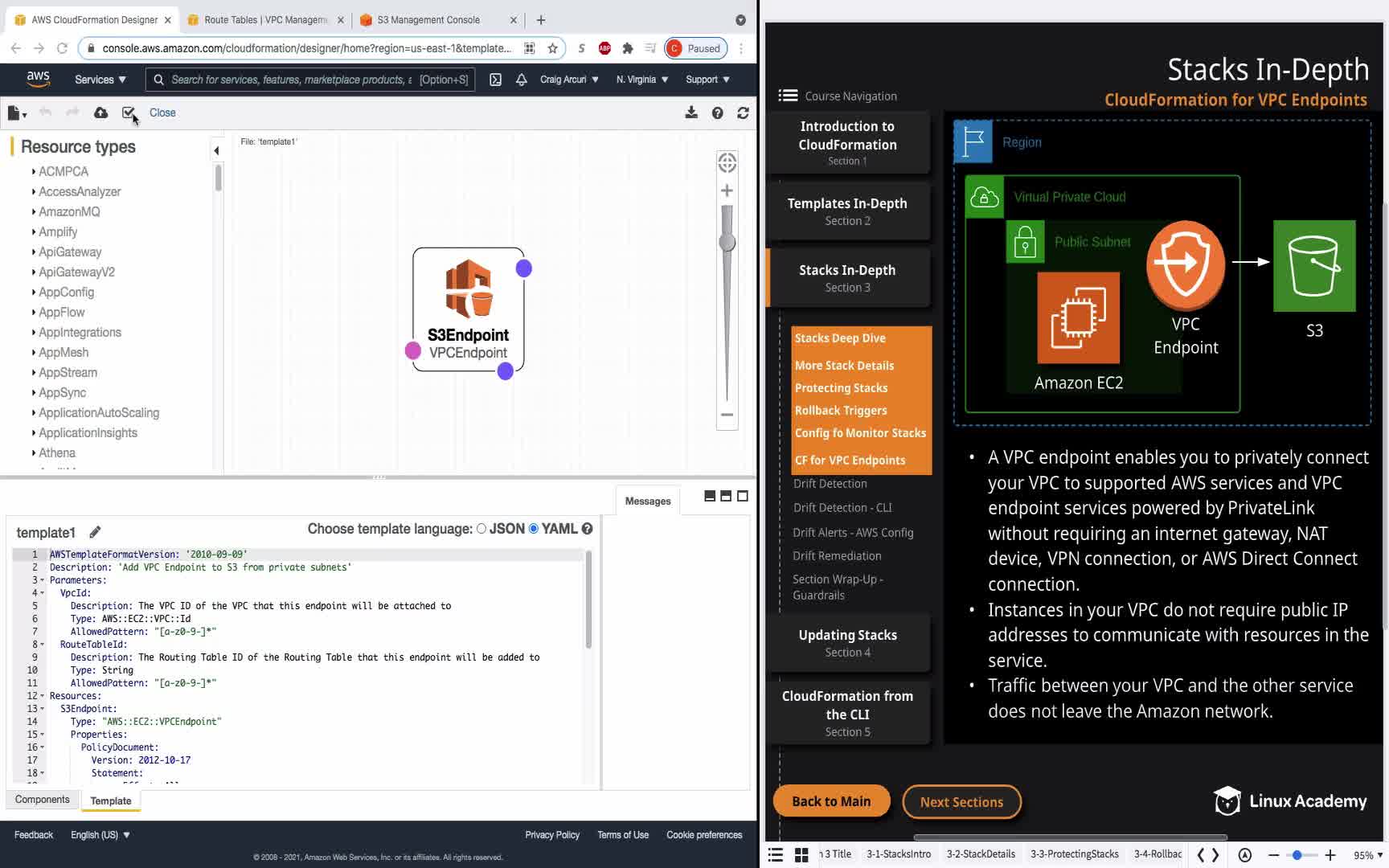Click the Next Sections button
This screenshot has height=868, width=1389.
961,802
